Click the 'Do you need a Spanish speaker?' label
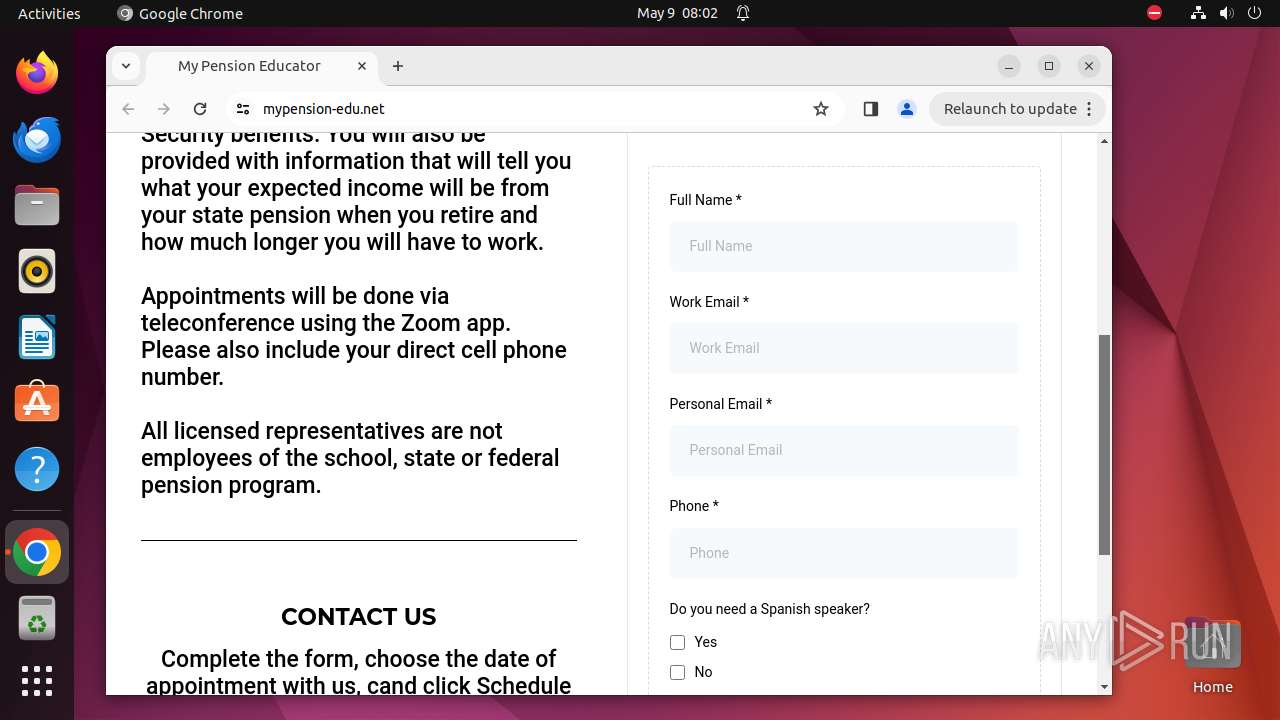This screenshot has height=720, width=1280. pyautogui.click(x=769, y=609)
